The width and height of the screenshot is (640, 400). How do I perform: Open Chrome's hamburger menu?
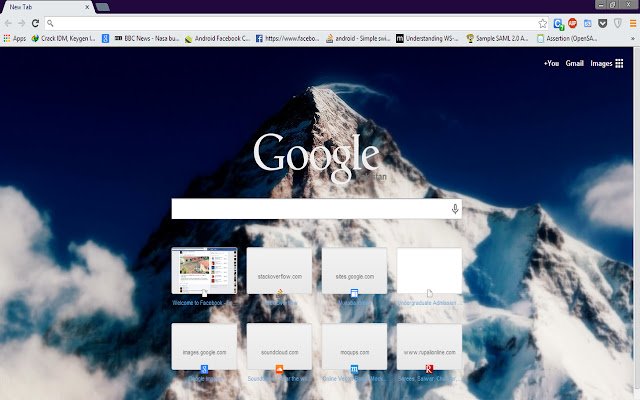point(633,23)
